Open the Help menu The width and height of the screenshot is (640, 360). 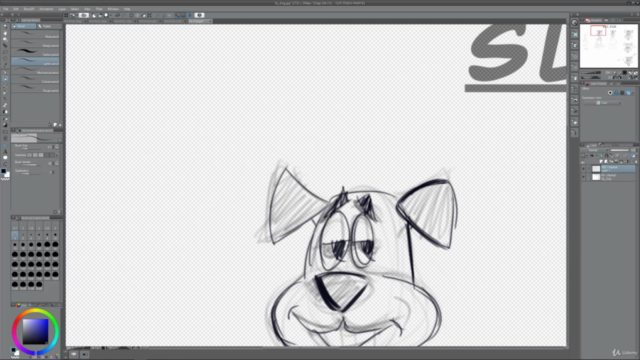(127, 9)
